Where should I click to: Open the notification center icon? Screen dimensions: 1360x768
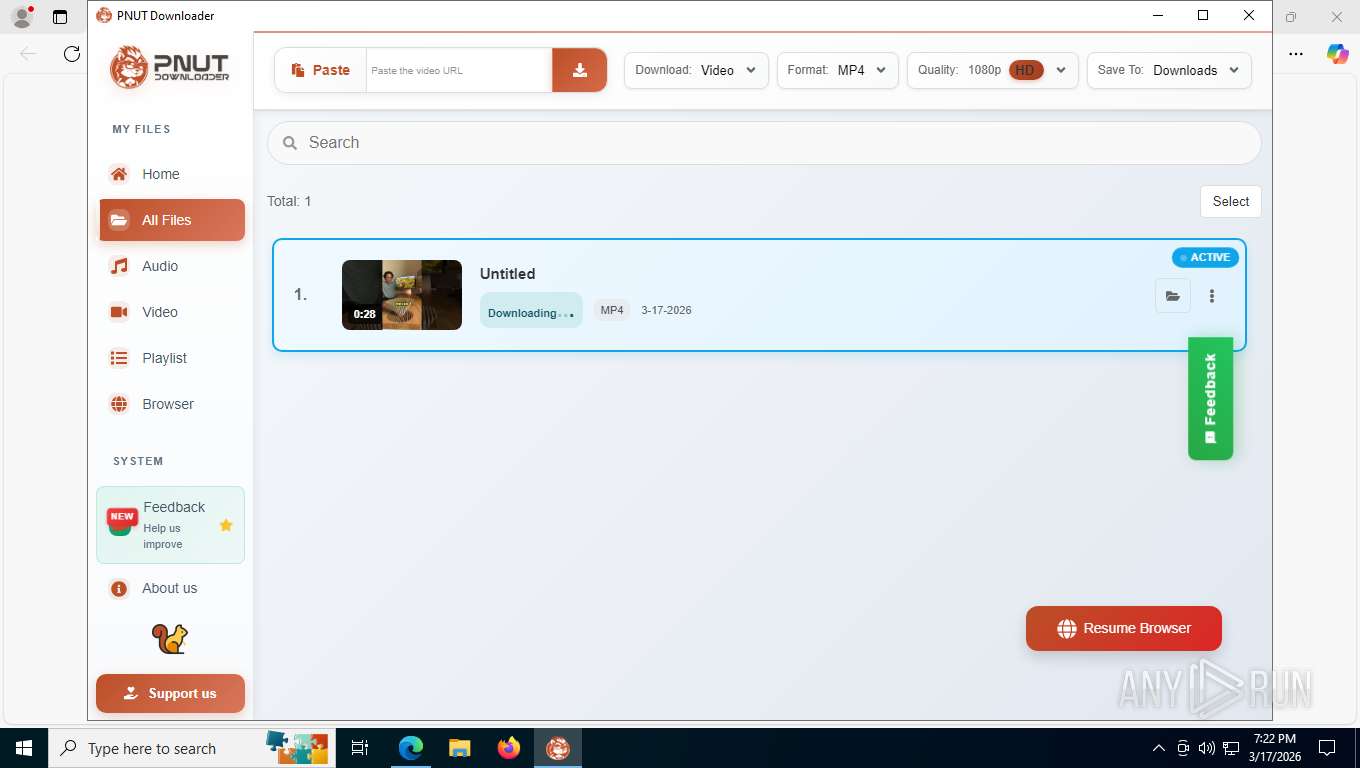coord(1327,748)
